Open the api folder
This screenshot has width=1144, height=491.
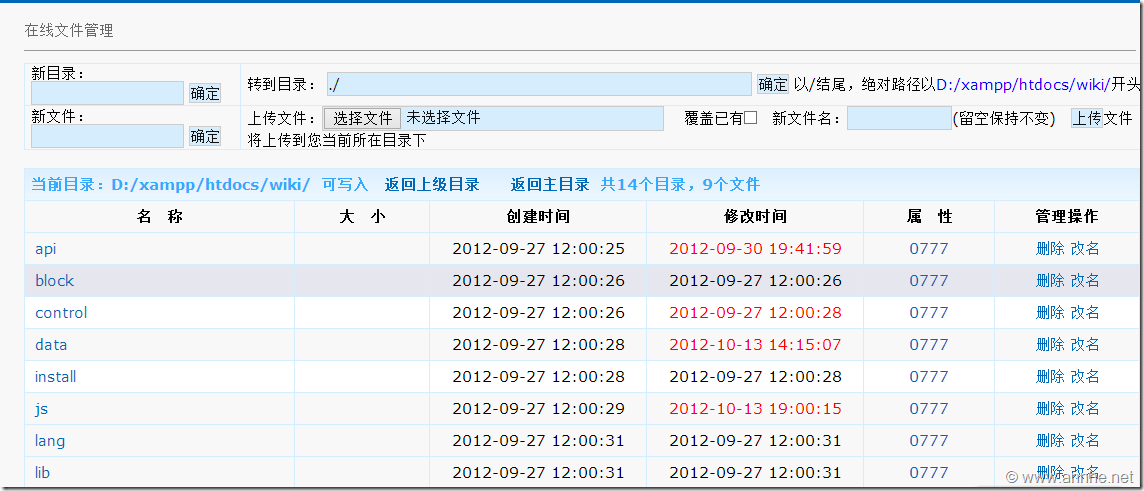[x=46, y=249]
